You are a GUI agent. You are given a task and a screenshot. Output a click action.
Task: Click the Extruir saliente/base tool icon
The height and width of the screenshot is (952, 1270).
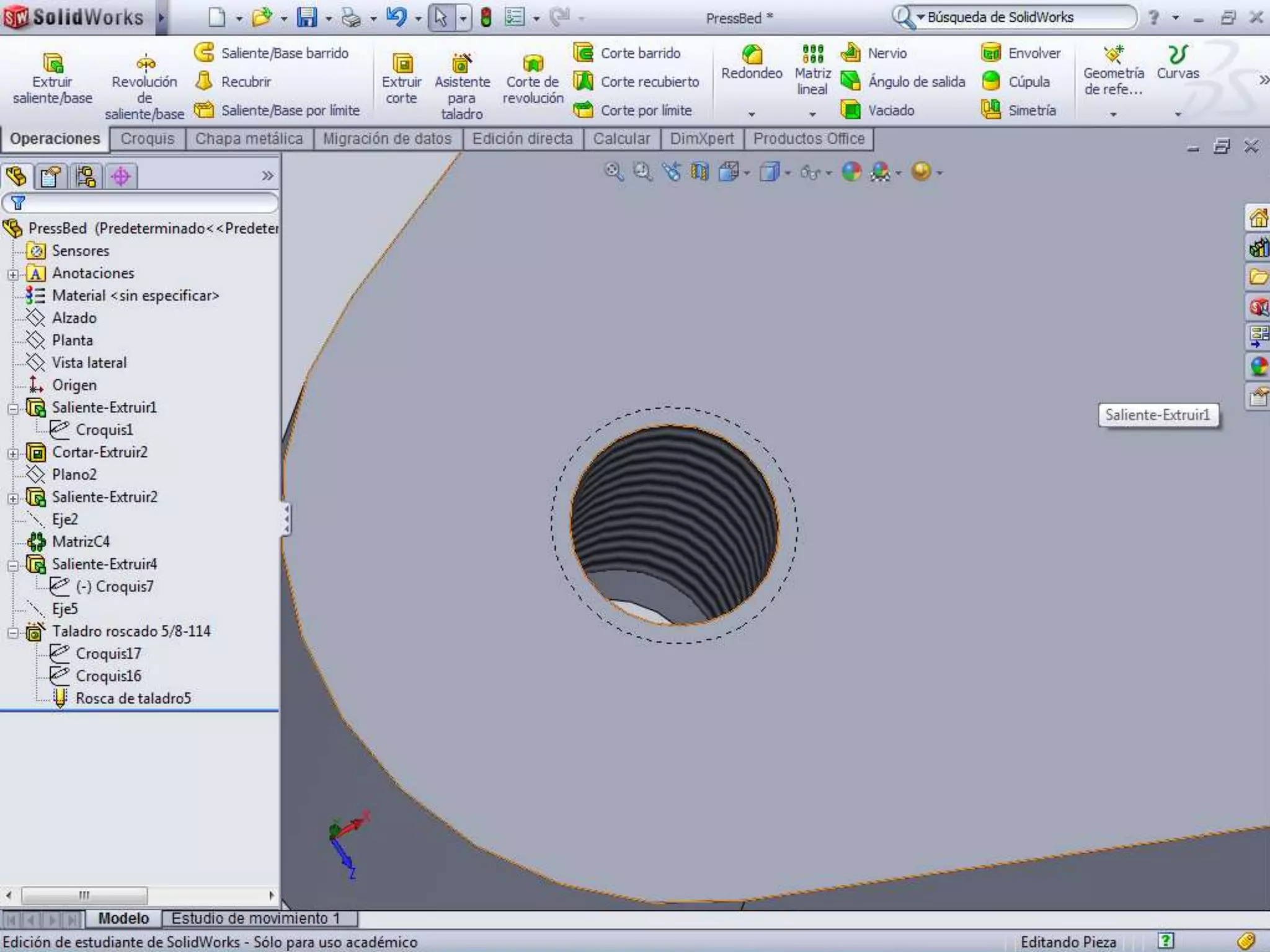click(x=53, y=63)
